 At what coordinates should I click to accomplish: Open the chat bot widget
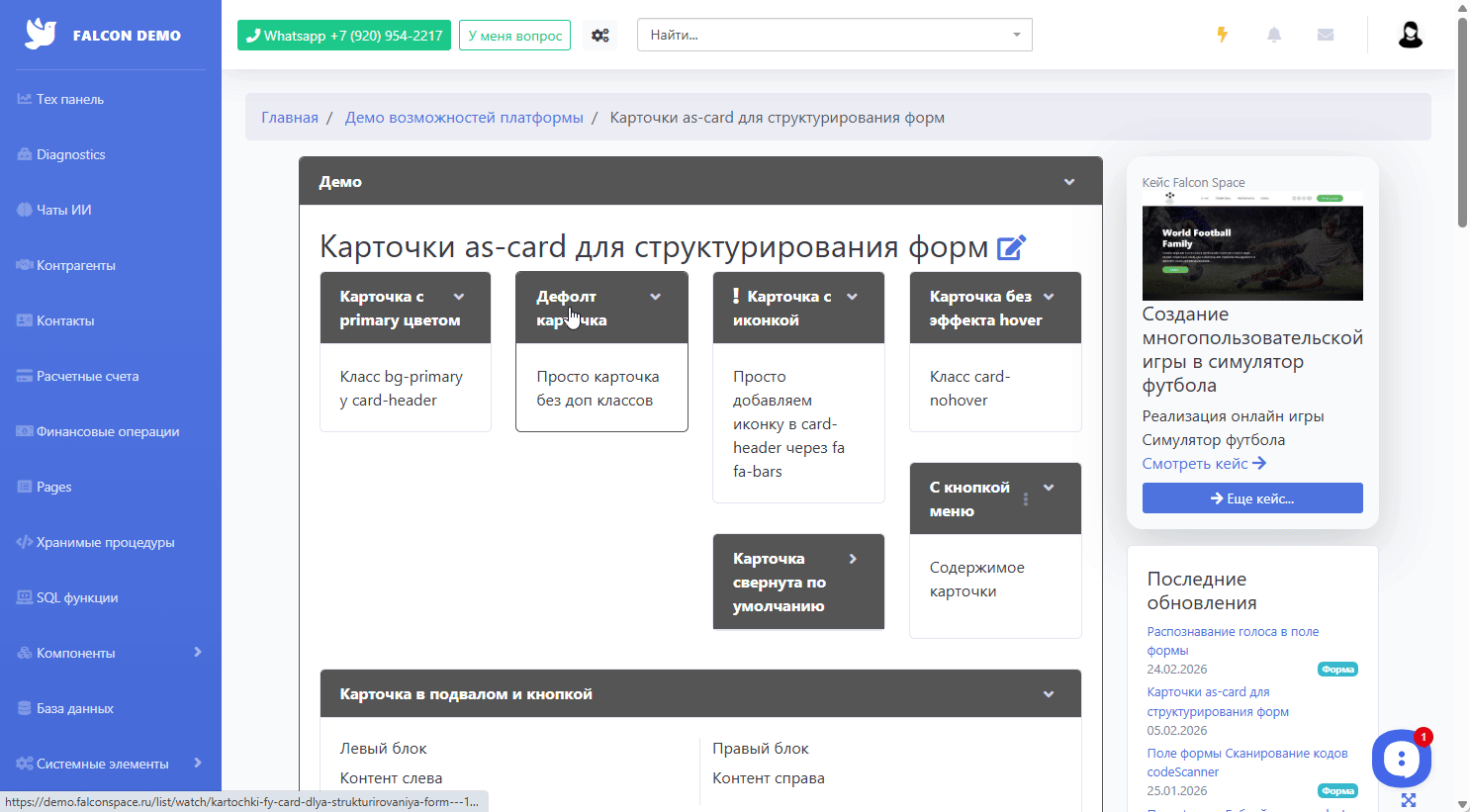[1401, 759]
